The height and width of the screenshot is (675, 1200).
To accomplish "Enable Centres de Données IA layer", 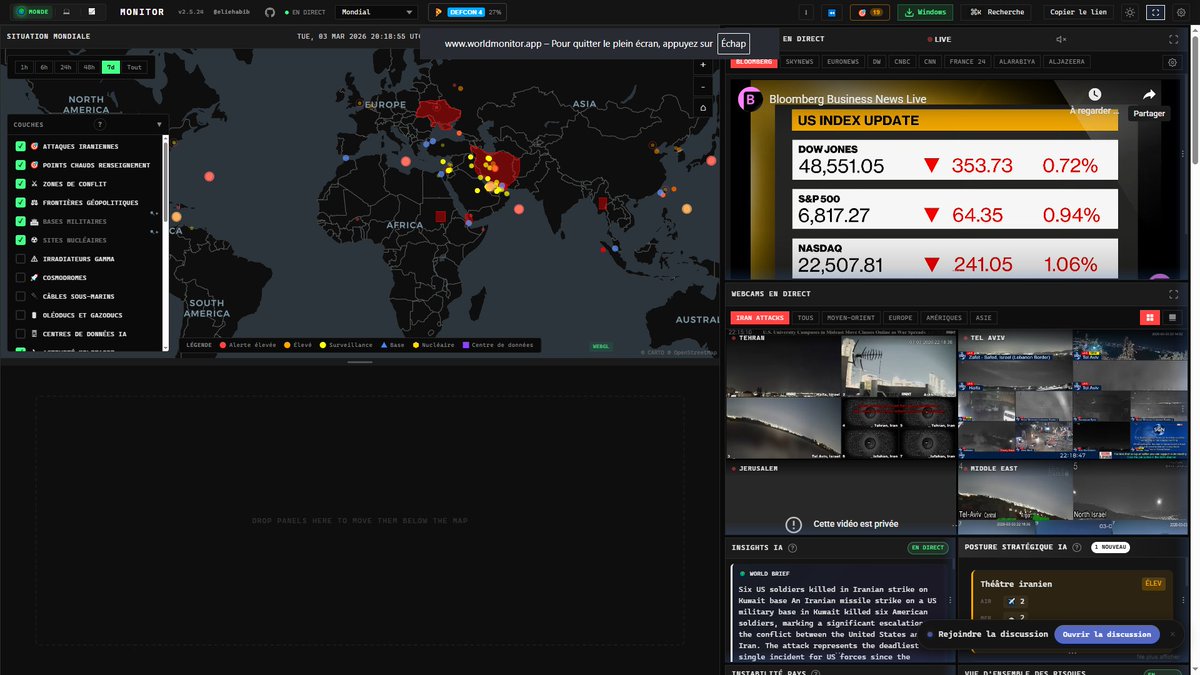I will [x=20, y=333].
